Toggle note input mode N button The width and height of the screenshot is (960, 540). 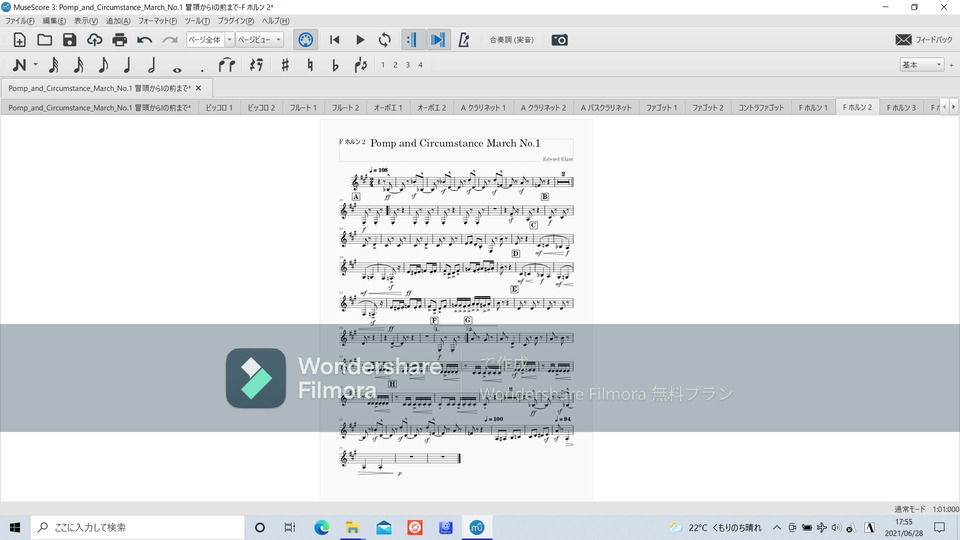[x=20, y=64]
